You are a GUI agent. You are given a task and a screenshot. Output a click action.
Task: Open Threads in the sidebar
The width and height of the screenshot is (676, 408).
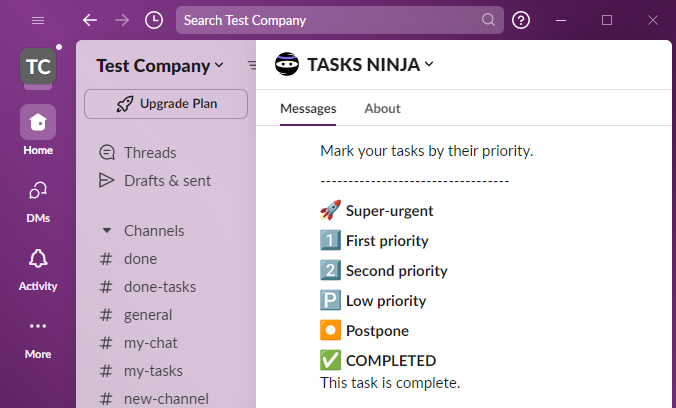coord(150,153)
